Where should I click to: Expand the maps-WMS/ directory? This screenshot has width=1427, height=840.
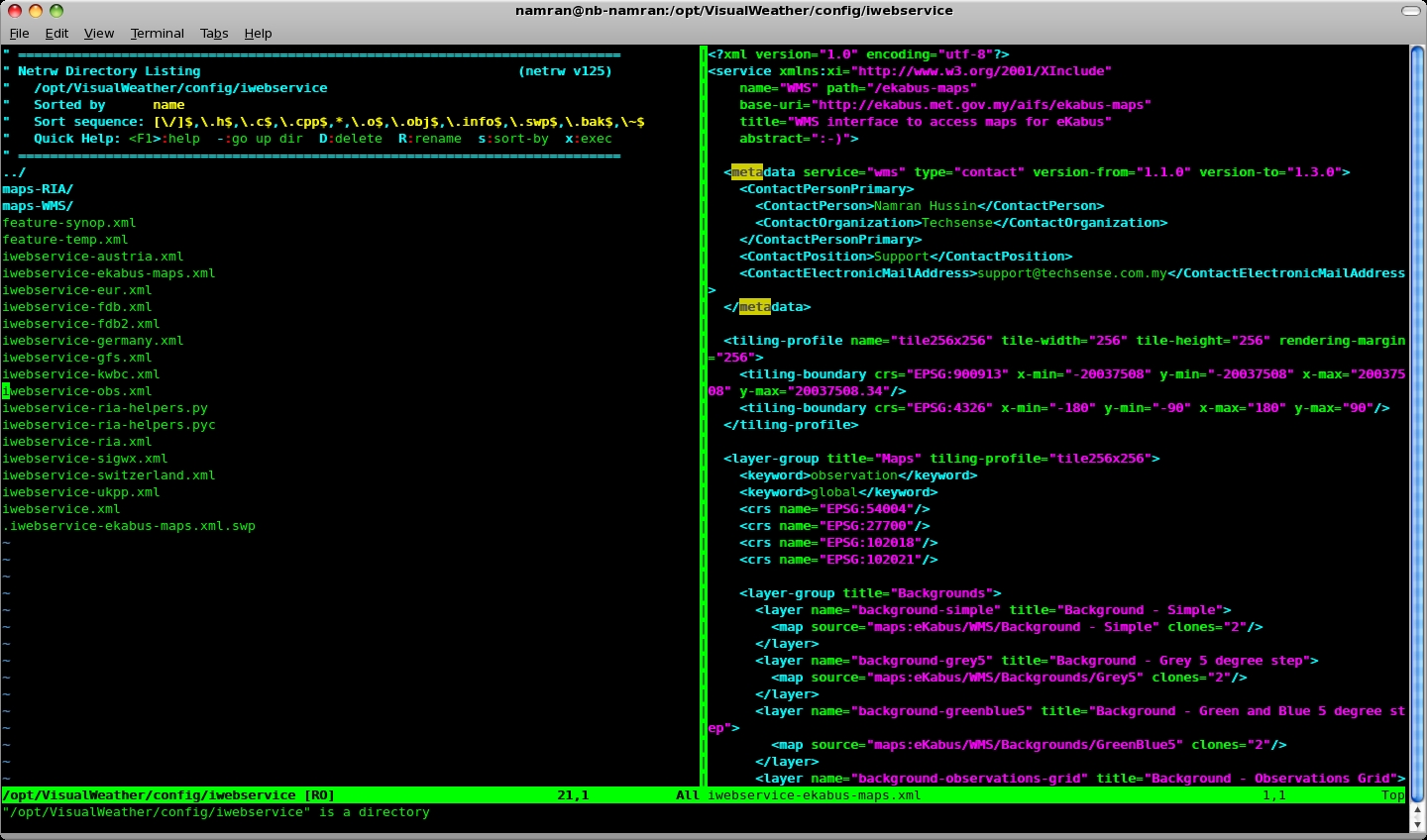pyautogui.click(x=38, y=206)
